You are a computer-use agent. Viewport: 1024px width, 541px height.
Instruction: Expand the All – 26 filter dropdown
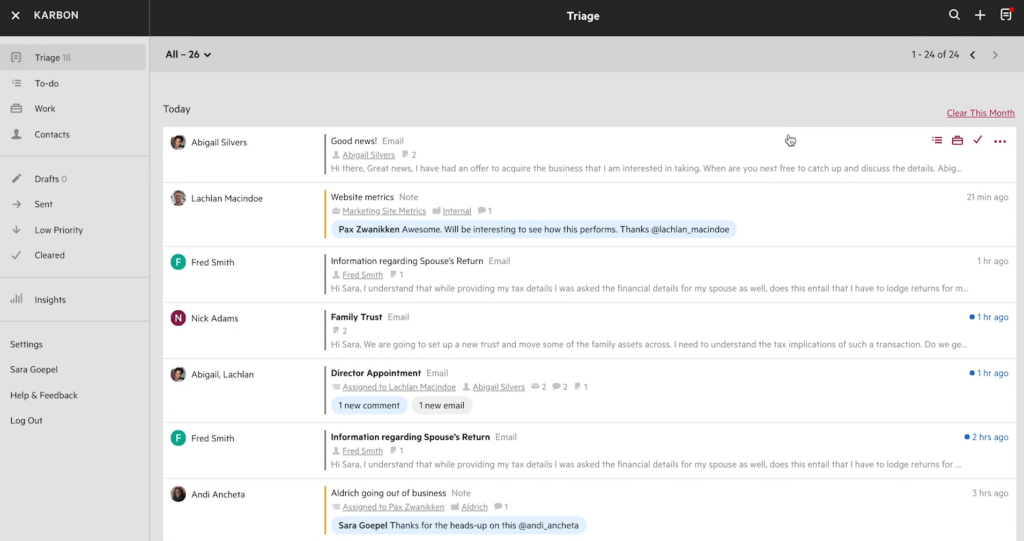point(189,55)
